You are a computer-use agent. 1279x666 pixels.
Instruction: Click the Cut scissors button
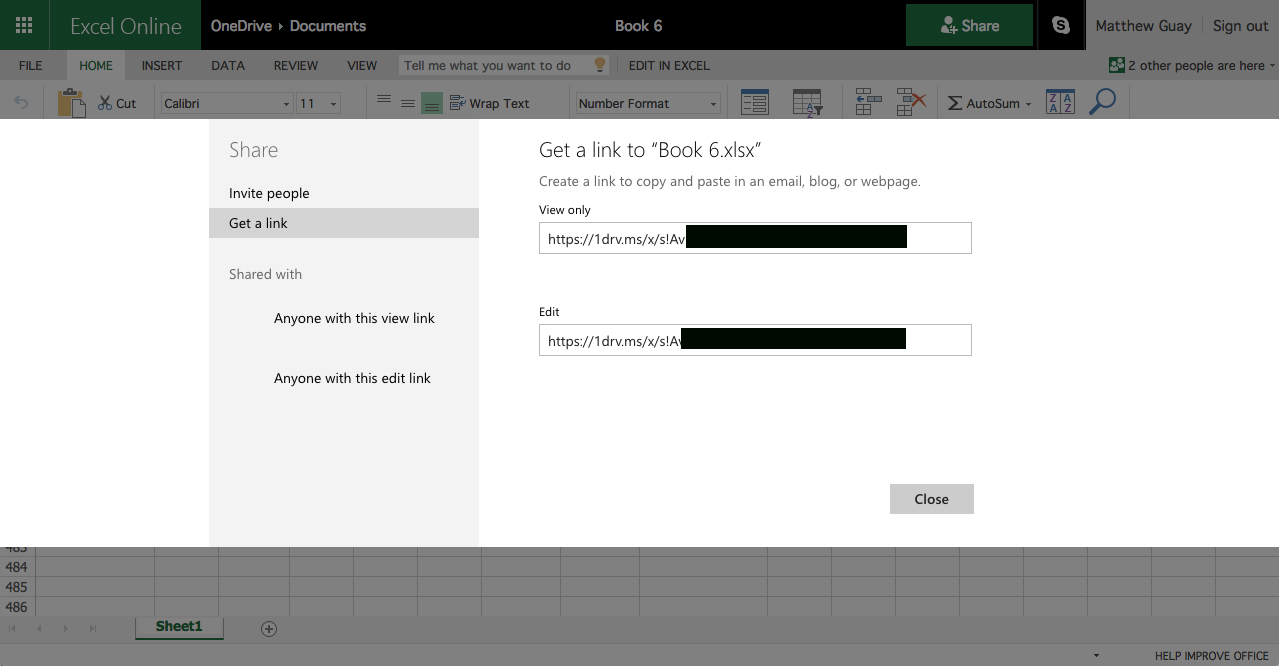coord(117,103)
